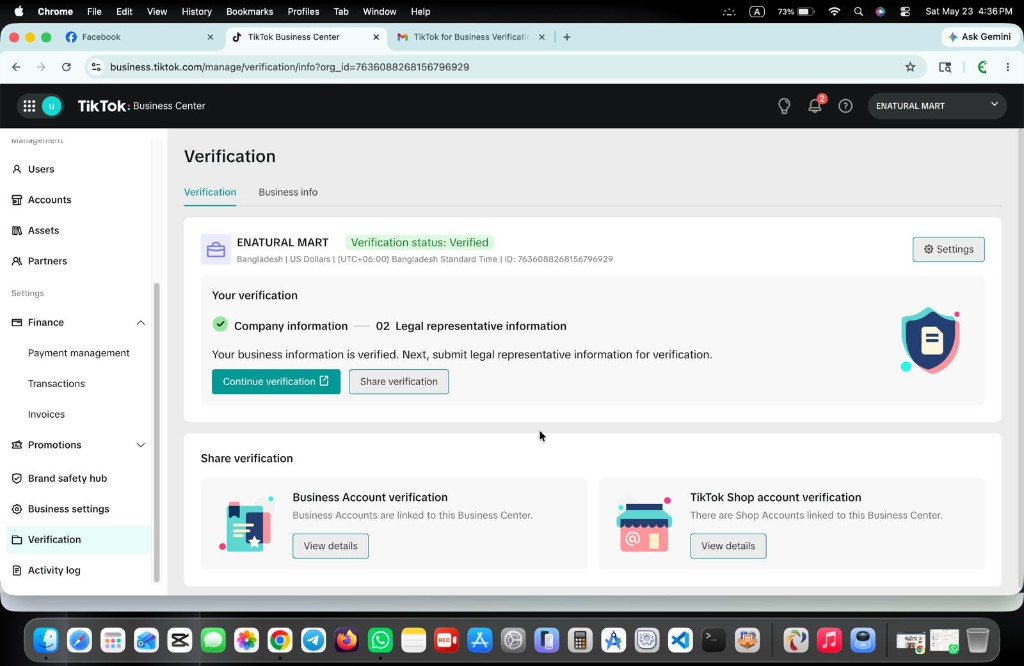
Task: Open the ENATURAL MART account dropdown
Action: 937,106
